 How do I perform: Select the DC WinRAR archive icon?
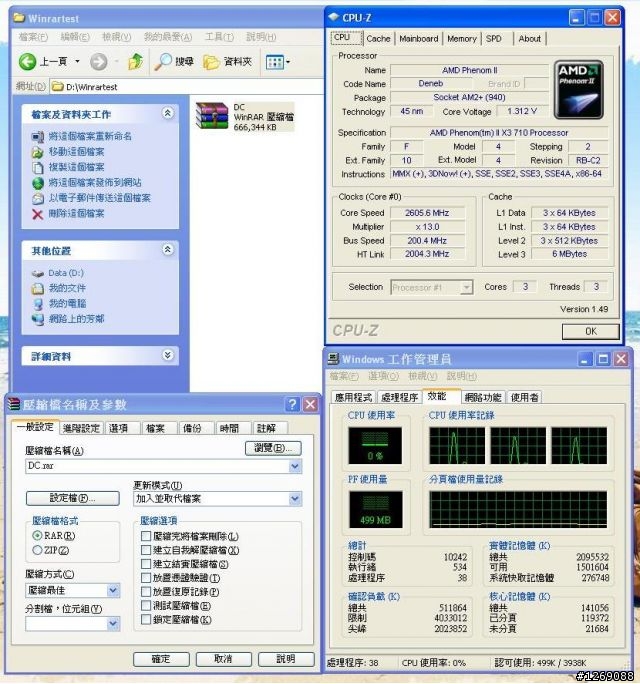212,116
